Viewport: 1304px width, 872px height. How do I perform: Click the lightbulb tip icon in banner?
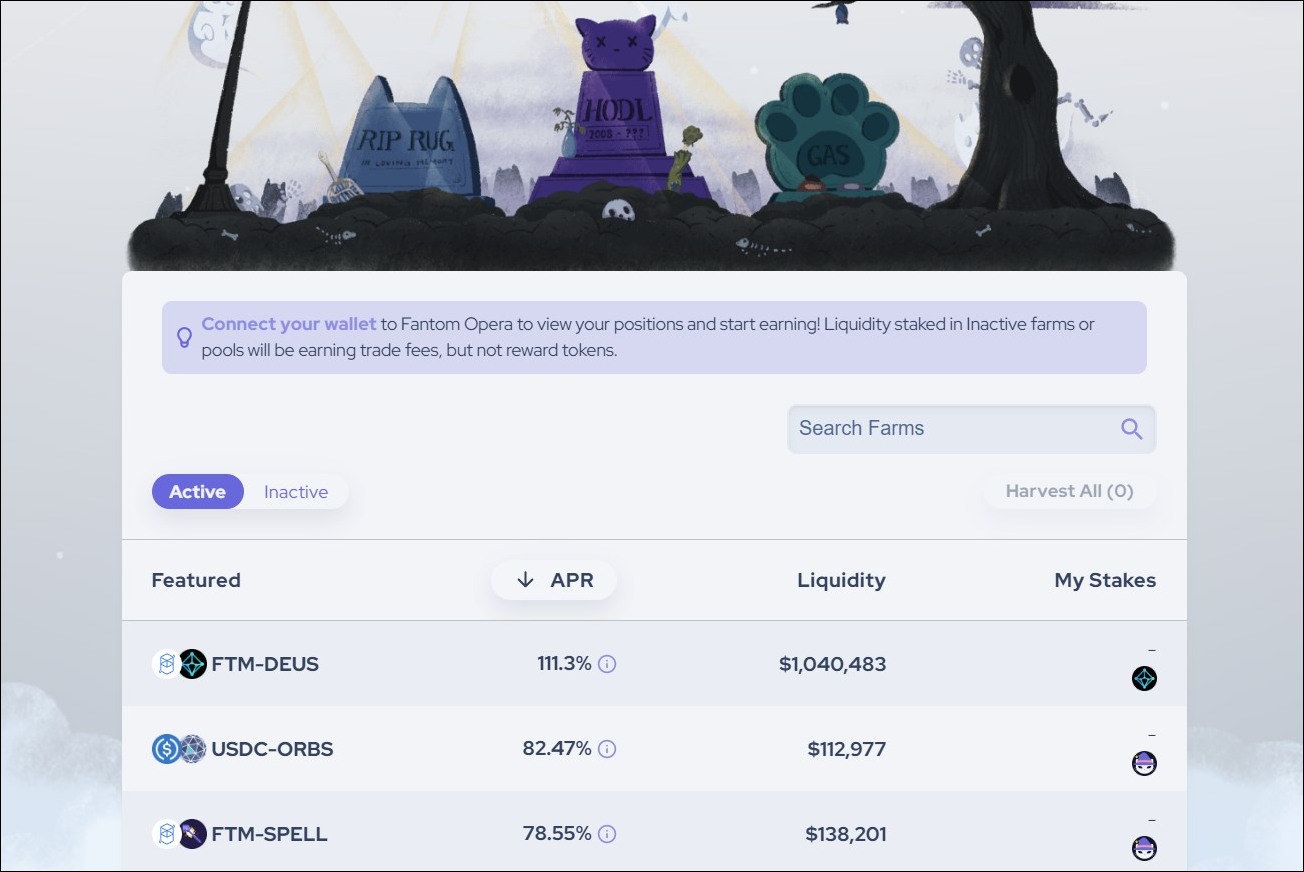pos(184,337)
